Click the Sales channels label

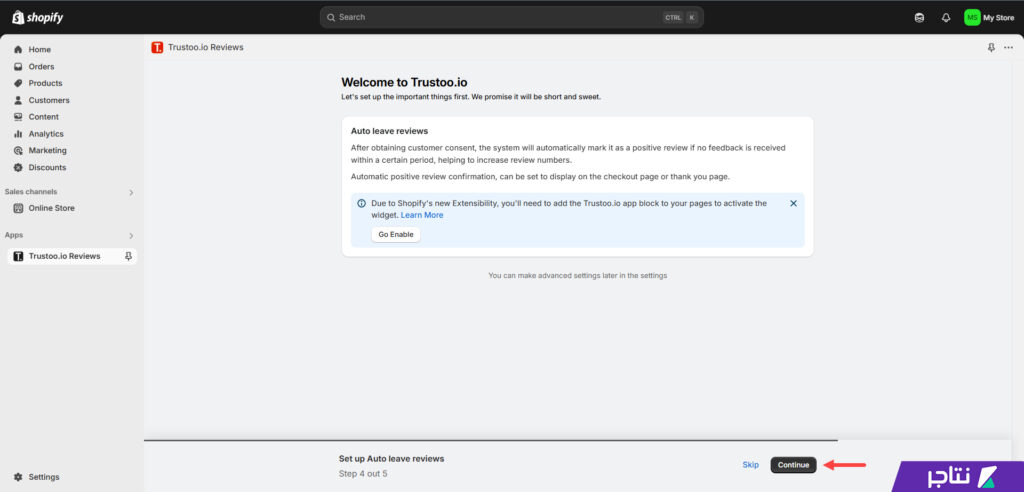[31, 192]
